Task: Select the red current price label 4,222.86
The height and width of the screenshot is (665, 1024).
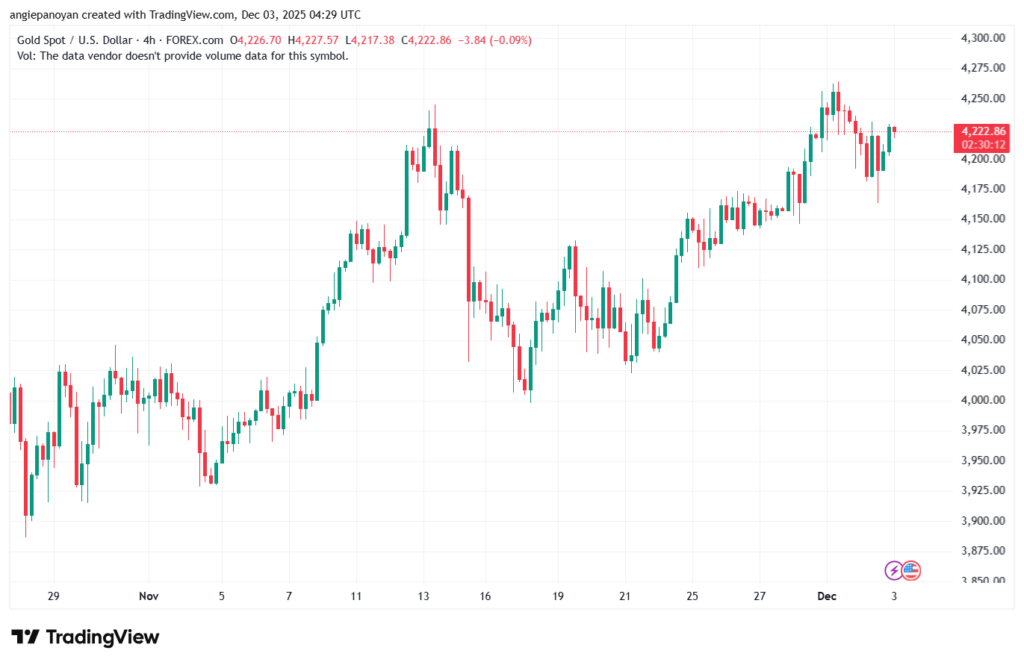Action: pyautogui.click(x=981, y=131)
